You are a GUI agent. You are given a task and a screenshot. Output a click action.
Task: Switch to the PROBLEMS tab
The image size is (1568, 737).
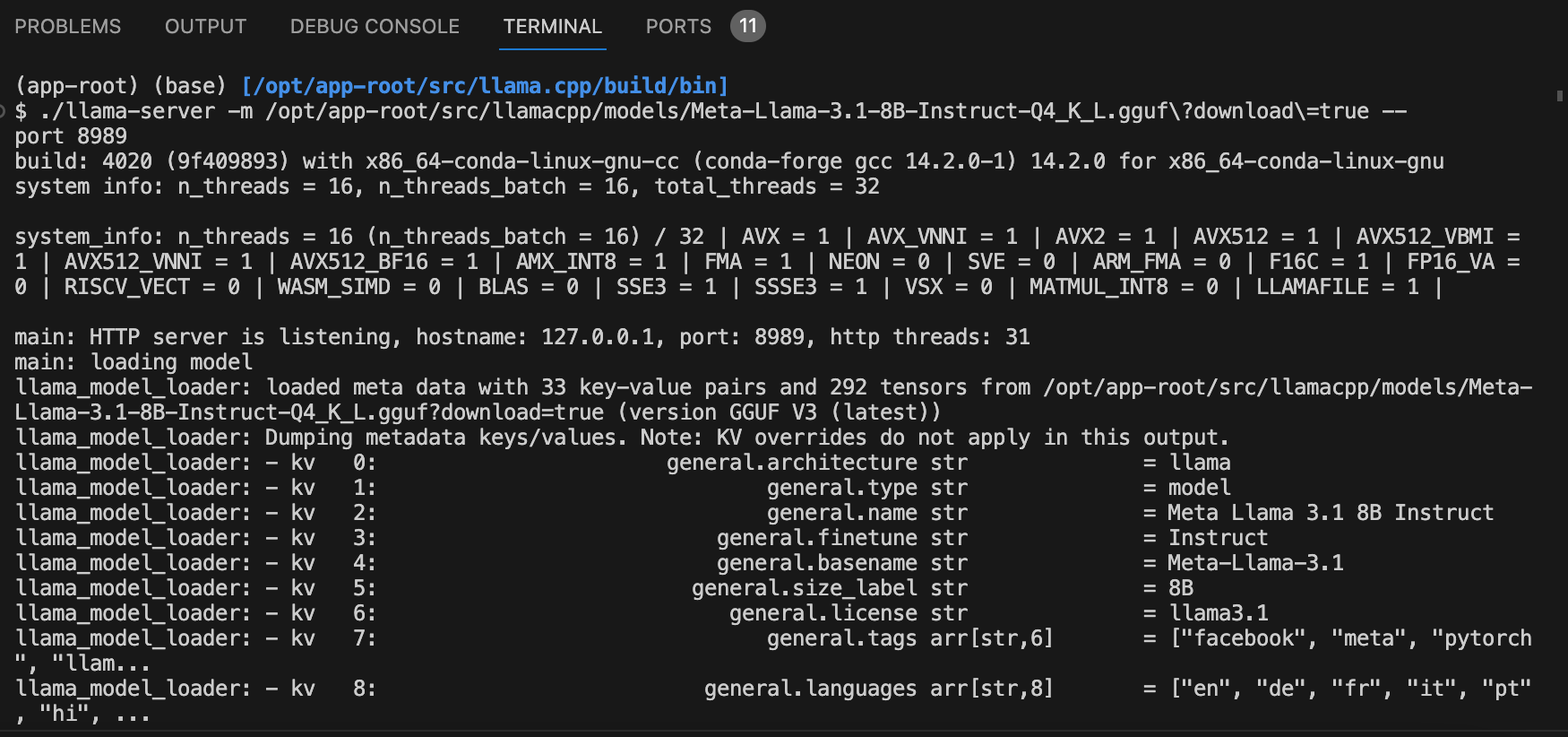pyautogui.click(x=67, y=27)
